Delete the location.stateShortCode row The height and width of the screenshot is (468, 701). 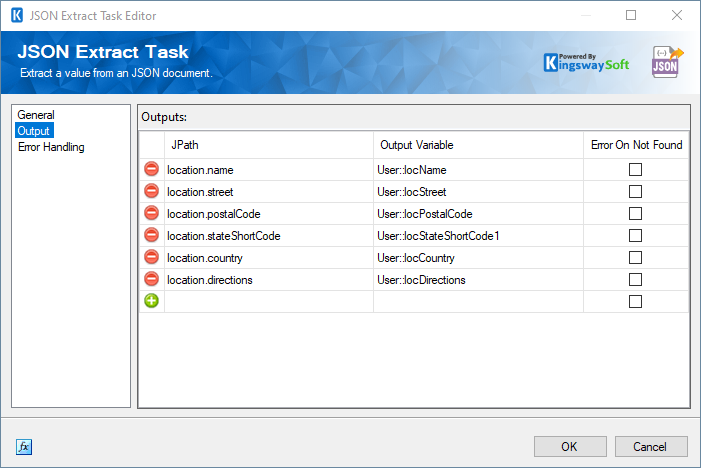pos(151,236)
